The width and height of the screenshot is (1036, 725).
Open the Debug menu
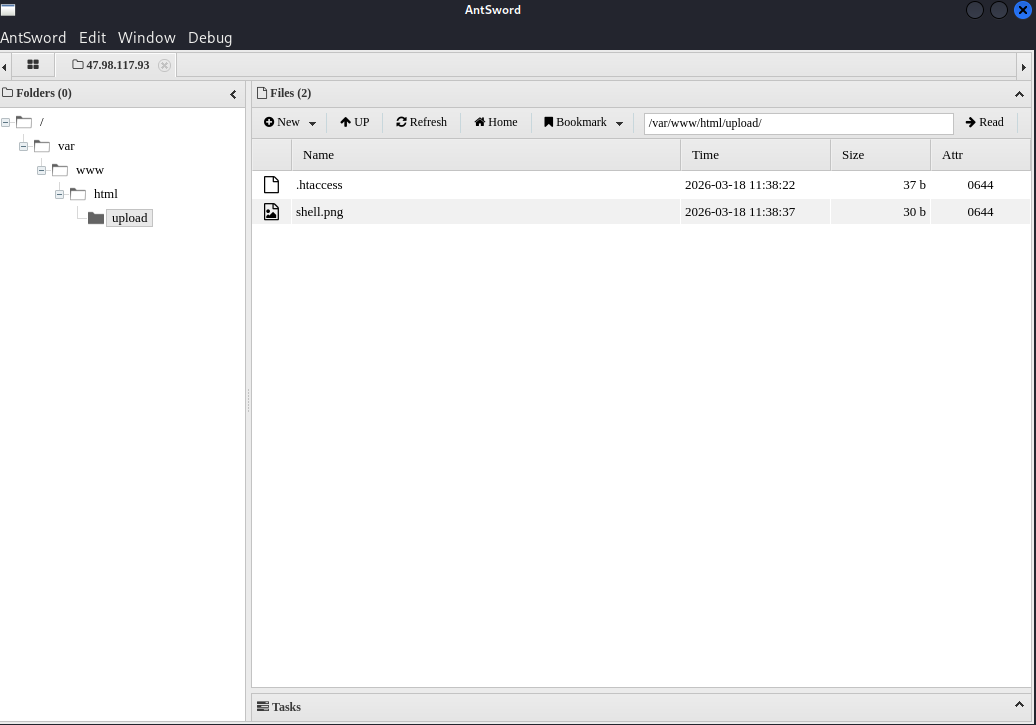[210, 38]
